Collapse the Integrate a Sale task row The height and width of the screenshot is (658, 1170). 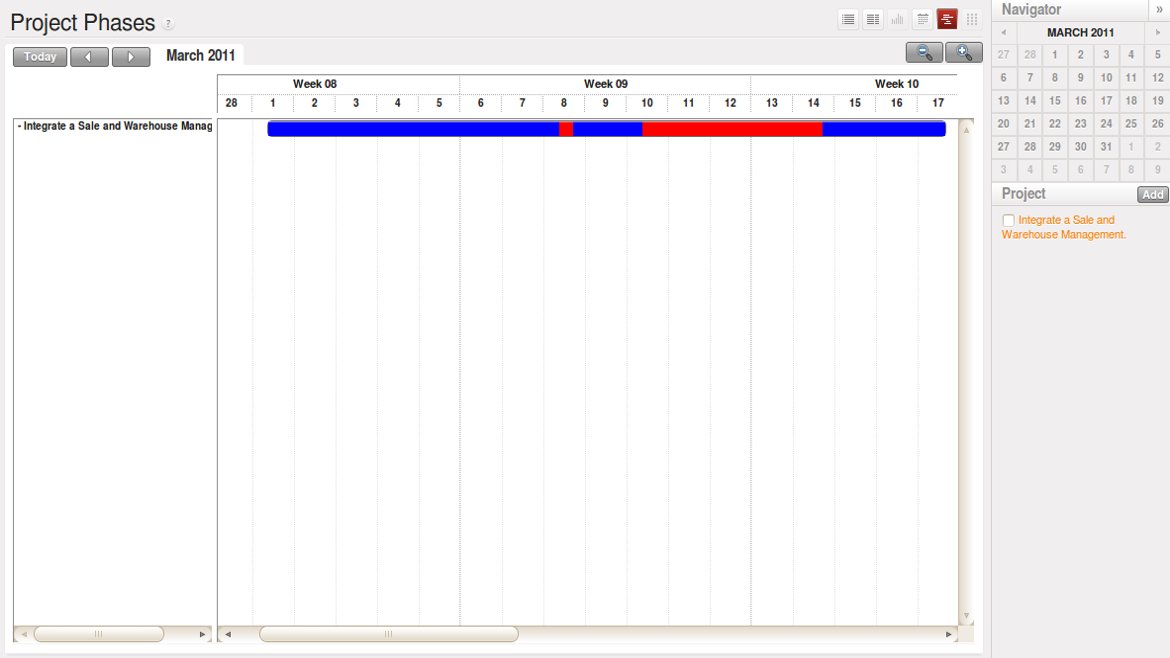(20, 127)
